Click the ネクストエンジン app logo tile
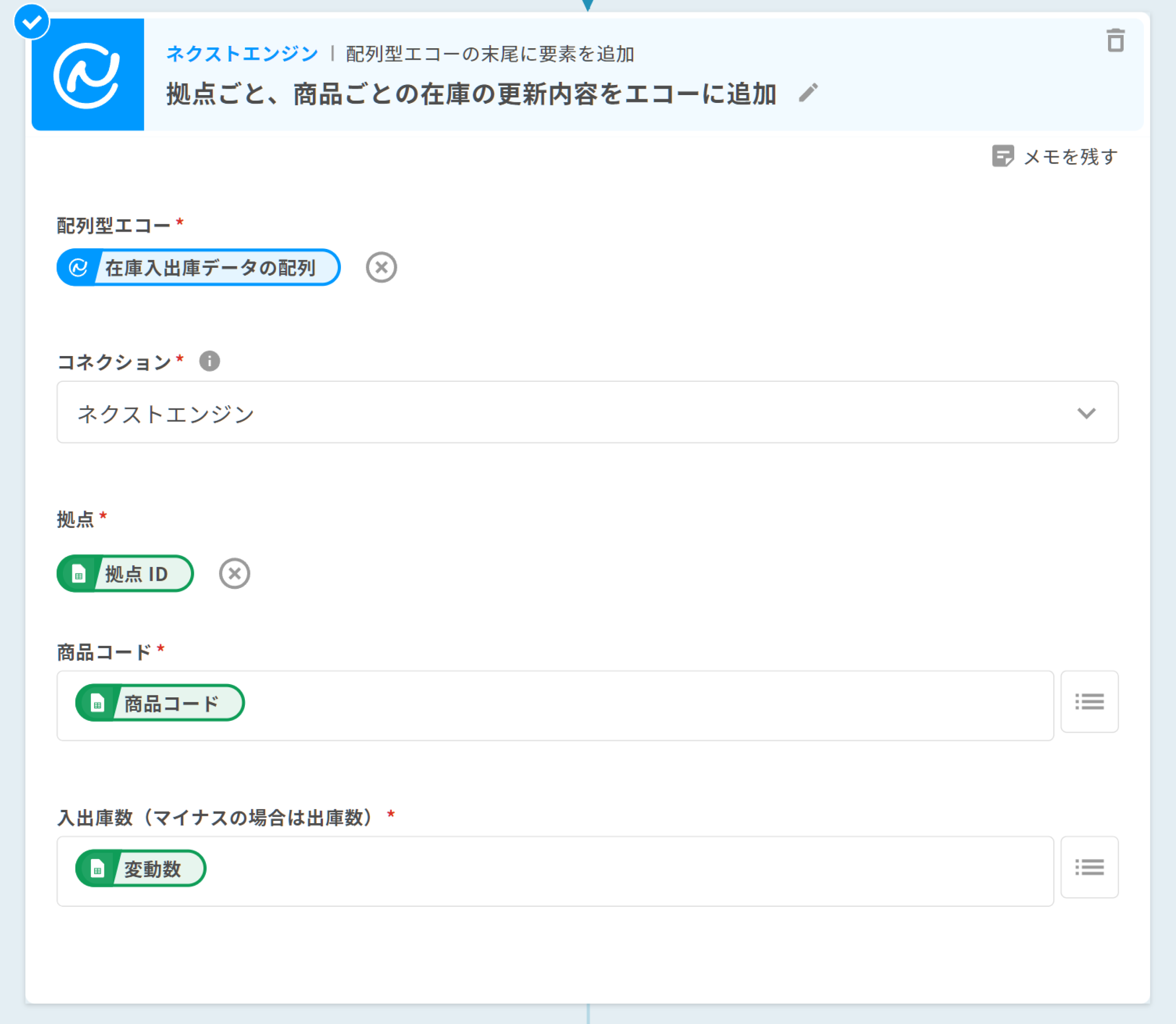This screenshot has width=1176, height=1024. tap(87, 74)
